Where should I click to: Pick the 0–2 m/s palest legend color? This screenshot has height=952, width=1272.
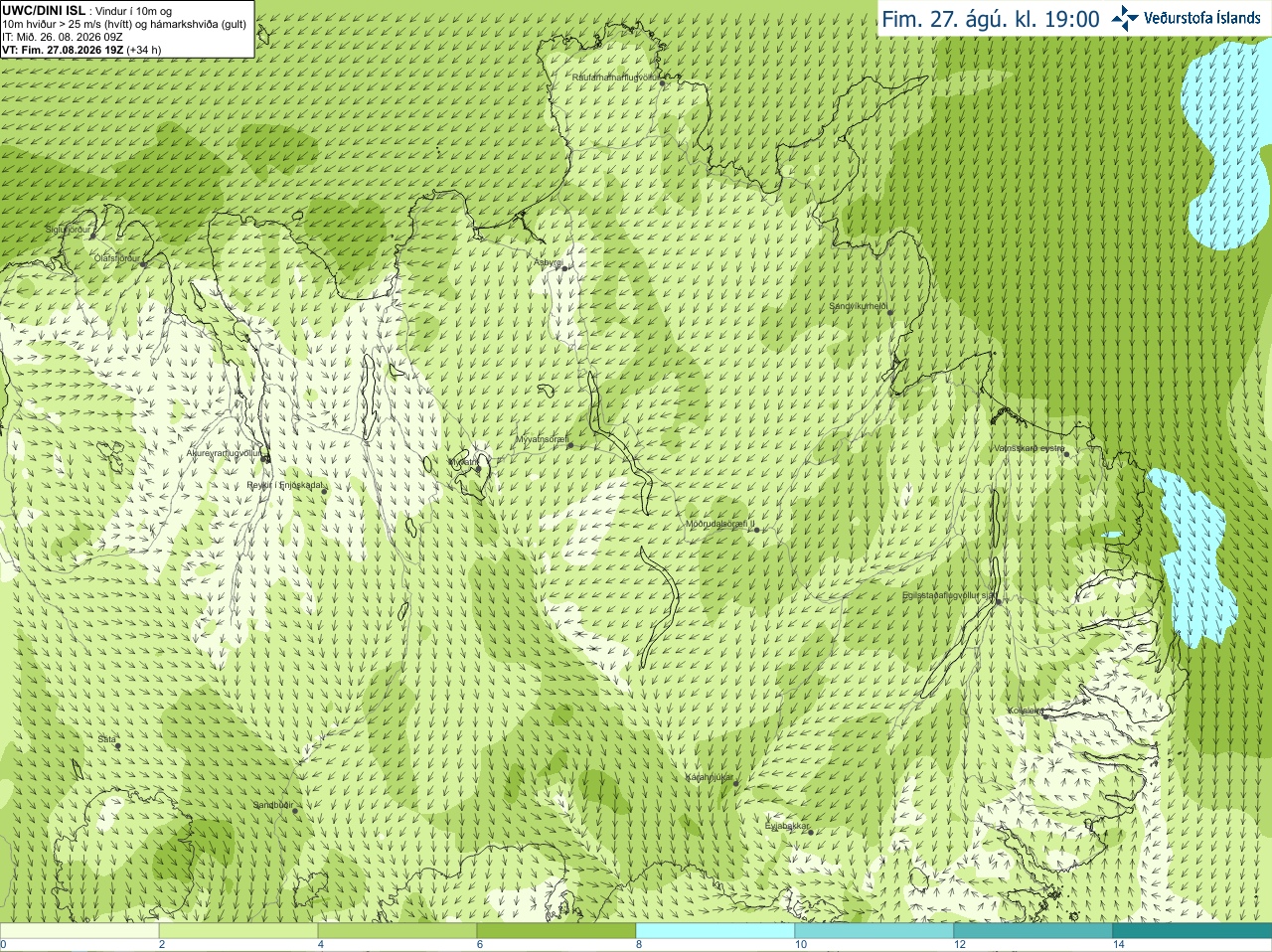pos(79,931)
